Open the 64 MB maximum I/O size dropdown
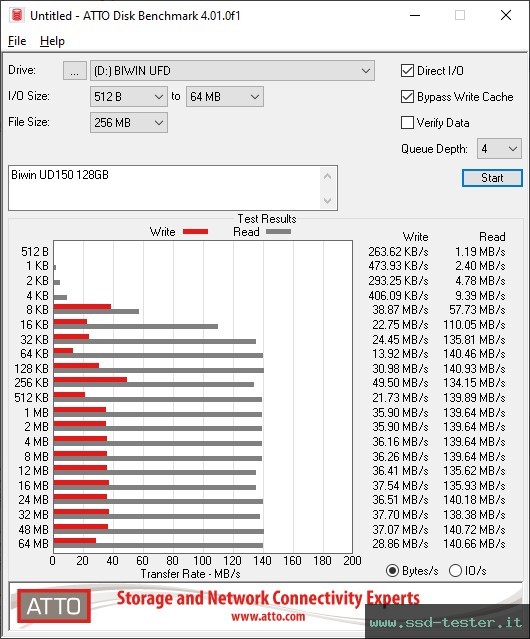530x639 pixels. point(225,97)
